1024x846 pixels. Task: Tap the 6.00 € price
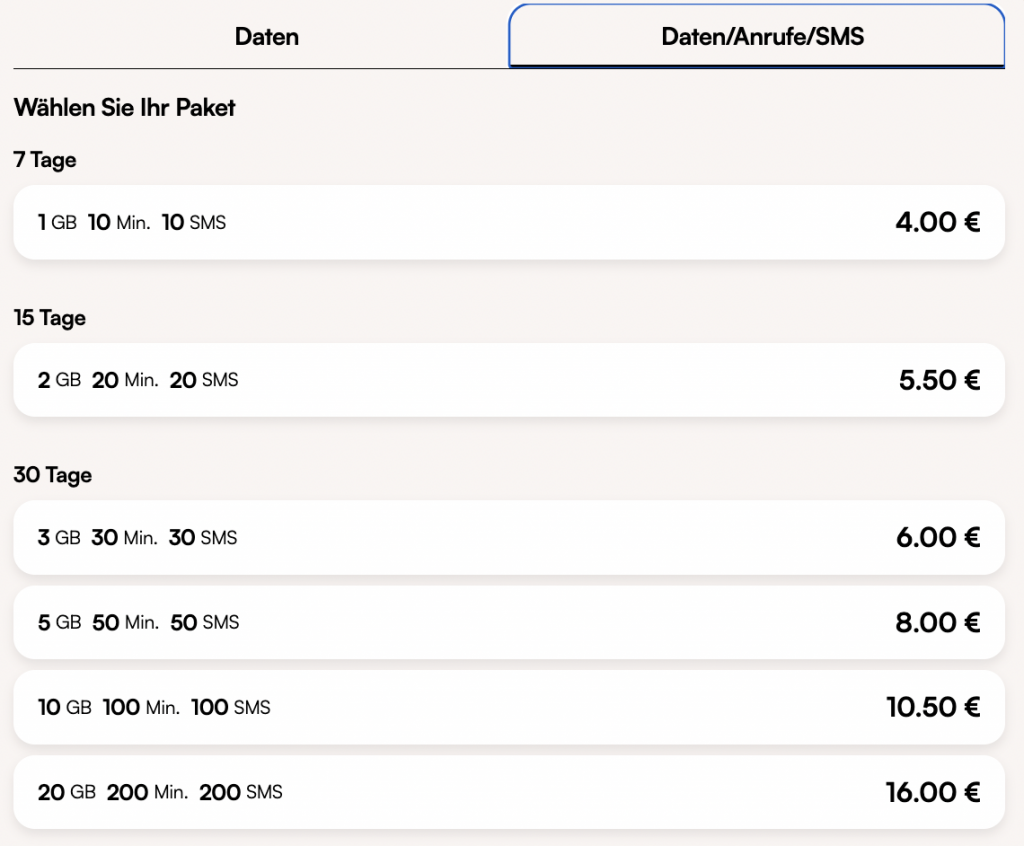click(937, 538)
